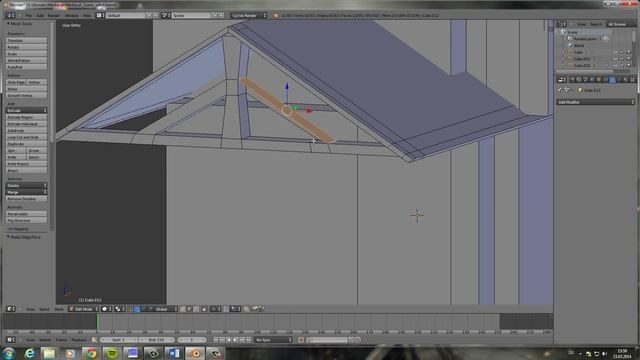Open pivot point selector in 3D header
This screenshot has width=640, height=360.
[x=120, y=309]
